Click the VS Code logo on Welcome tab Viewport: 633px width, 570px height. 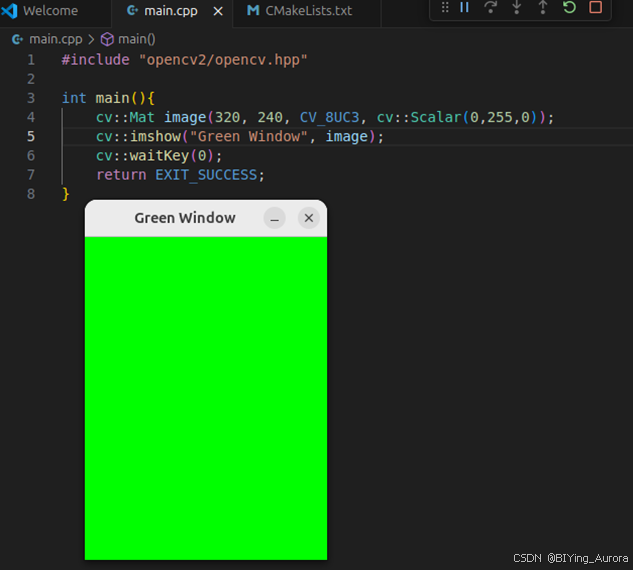coord(9,11)
